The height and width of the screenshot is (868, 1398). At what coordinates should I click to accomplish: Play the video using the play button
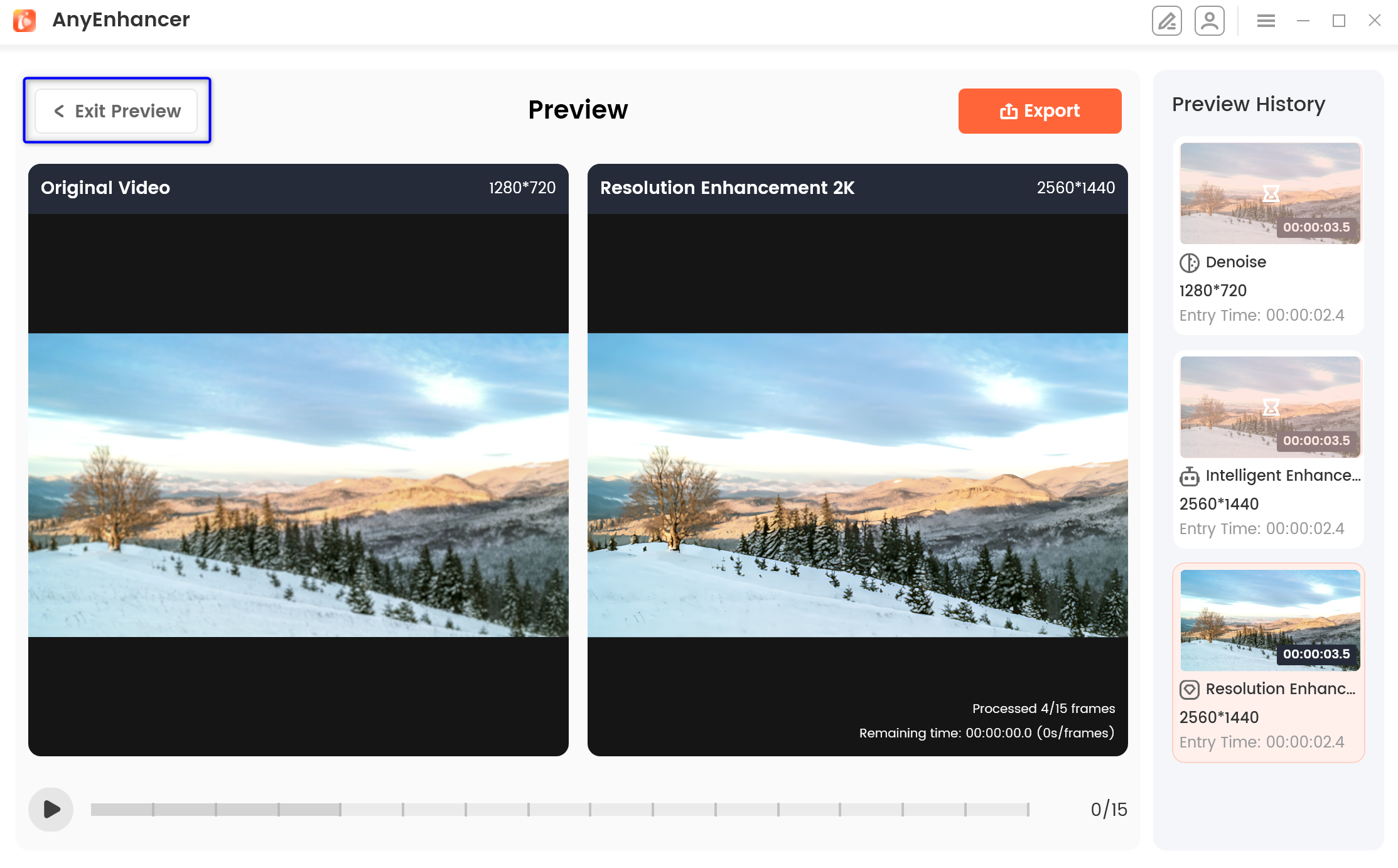pos(51,809)
